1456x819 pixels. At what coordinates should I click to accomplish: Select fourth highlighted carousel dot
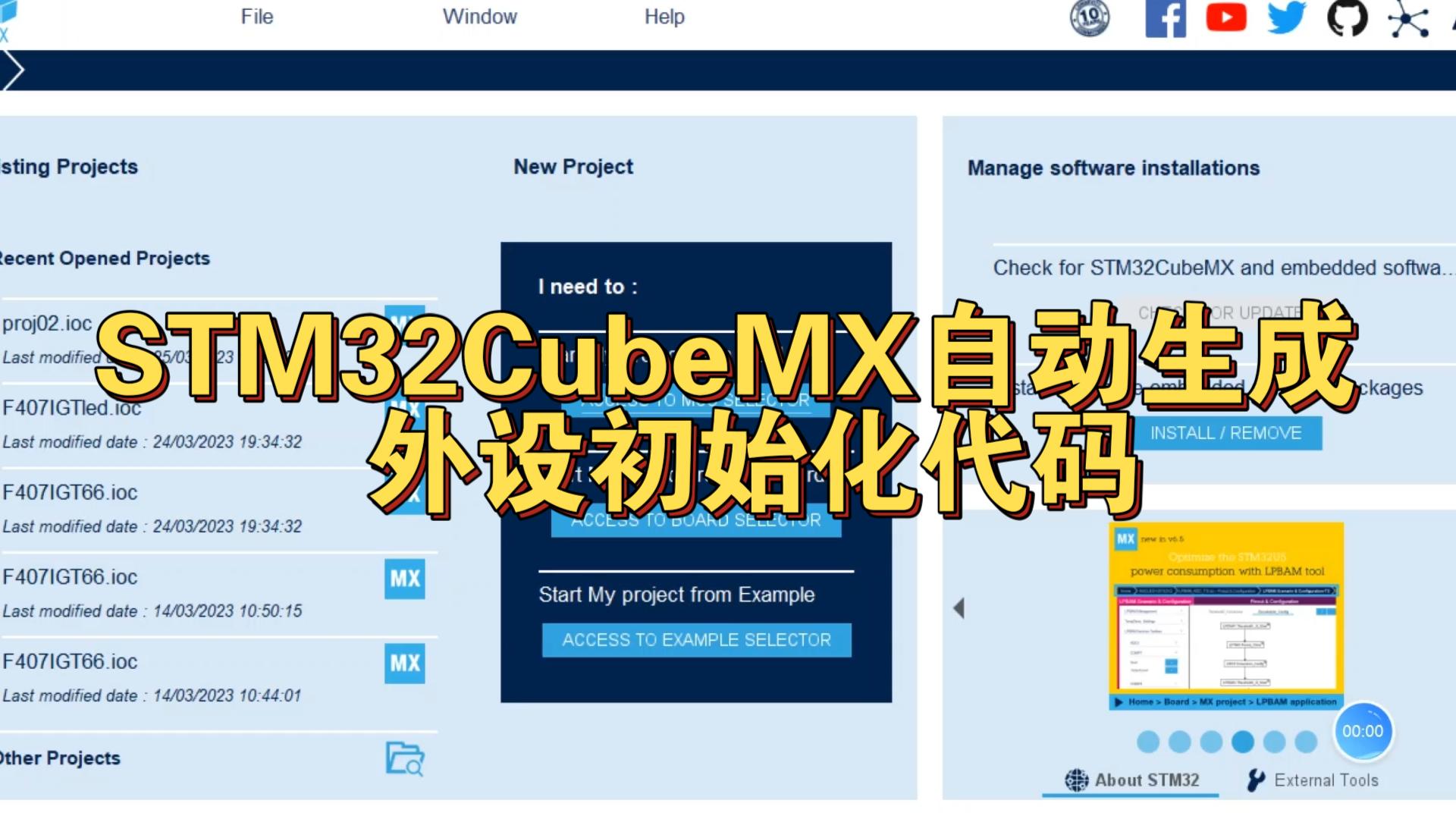click(1243, 742)
